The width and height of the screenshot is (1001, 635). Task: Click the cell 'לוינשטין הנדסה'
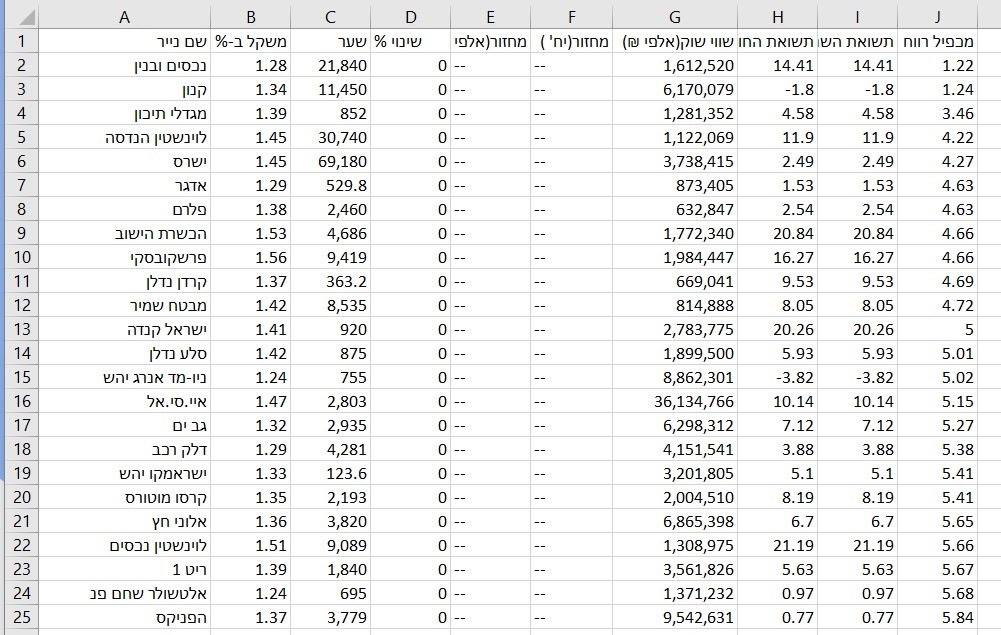pos(124,137)
